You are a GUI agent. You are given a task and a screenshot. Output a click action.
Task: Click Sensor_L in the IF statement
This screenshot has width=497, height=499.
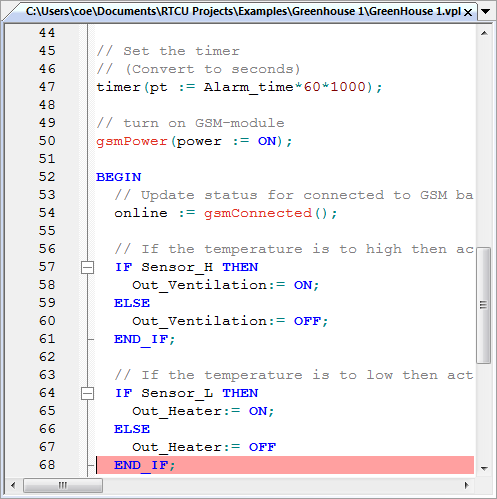pyautogui.click(x=177, y=393)
